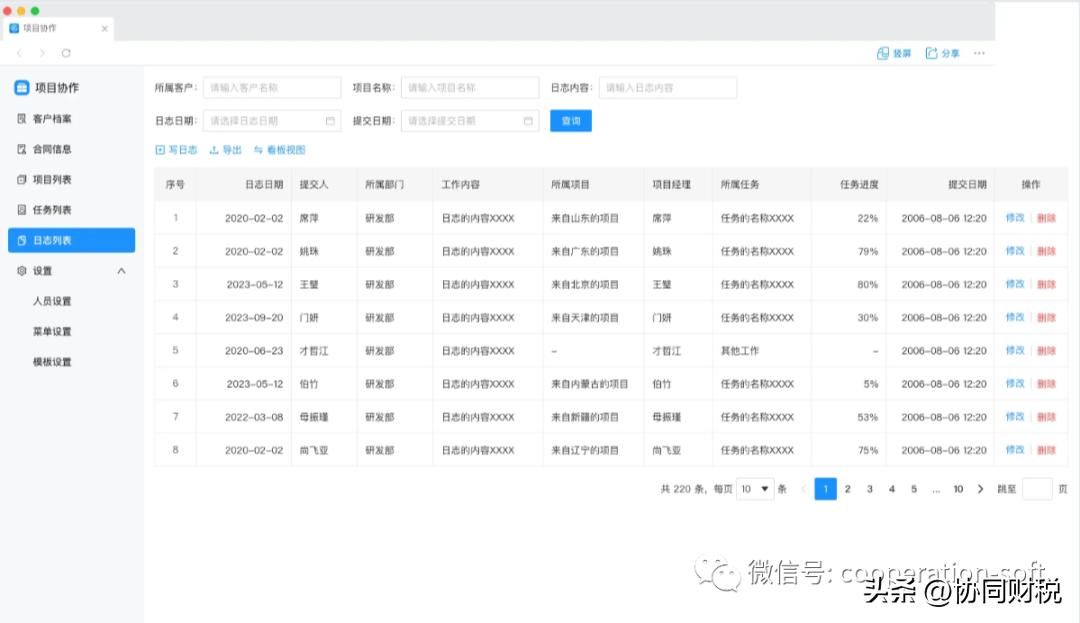Collapse the 设置 section in sidebar
Image resolution: width=1080 pixels, height=623 pixels.
(121, 270)
